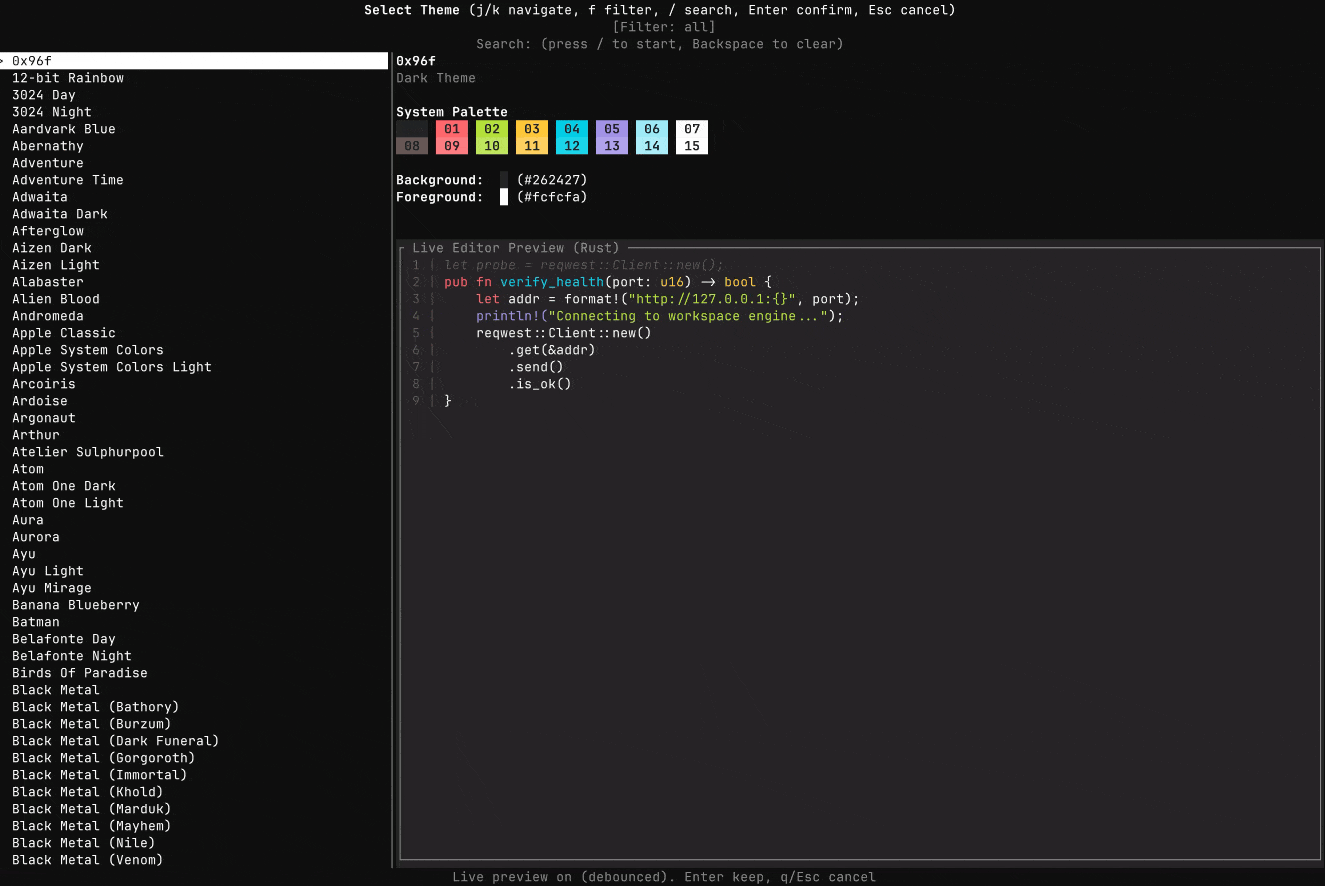This screenshot has height=886, width=1325.
Task: Click the Search prompt line
Action: [660, 44]
